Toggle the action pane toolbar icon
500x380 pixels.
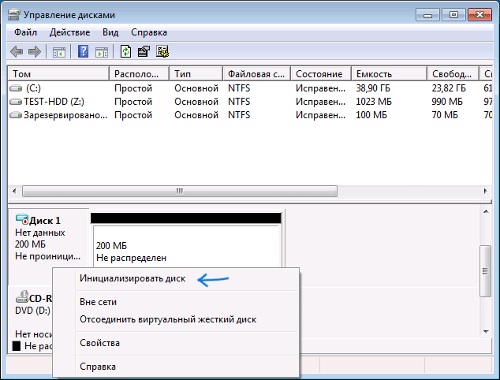(x=101, y=52)
